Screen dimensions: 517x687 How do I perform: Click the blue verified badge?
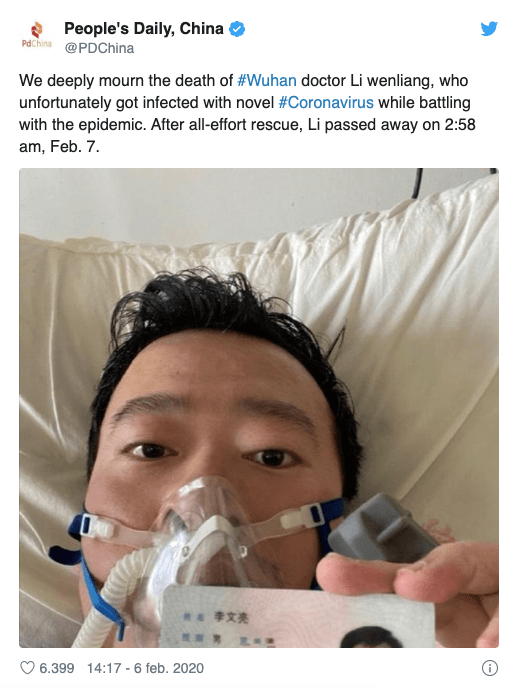point(237,29)
